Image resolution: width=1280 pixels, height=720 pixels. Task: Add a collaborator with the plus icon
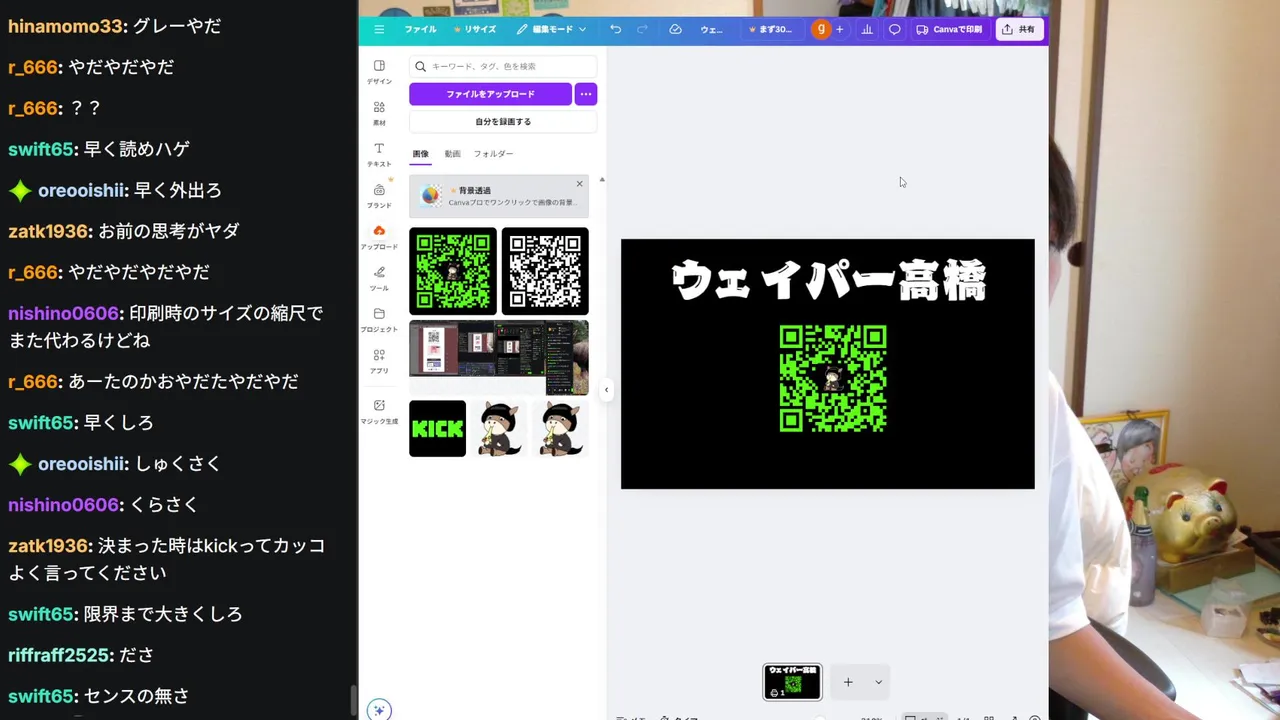840,29
